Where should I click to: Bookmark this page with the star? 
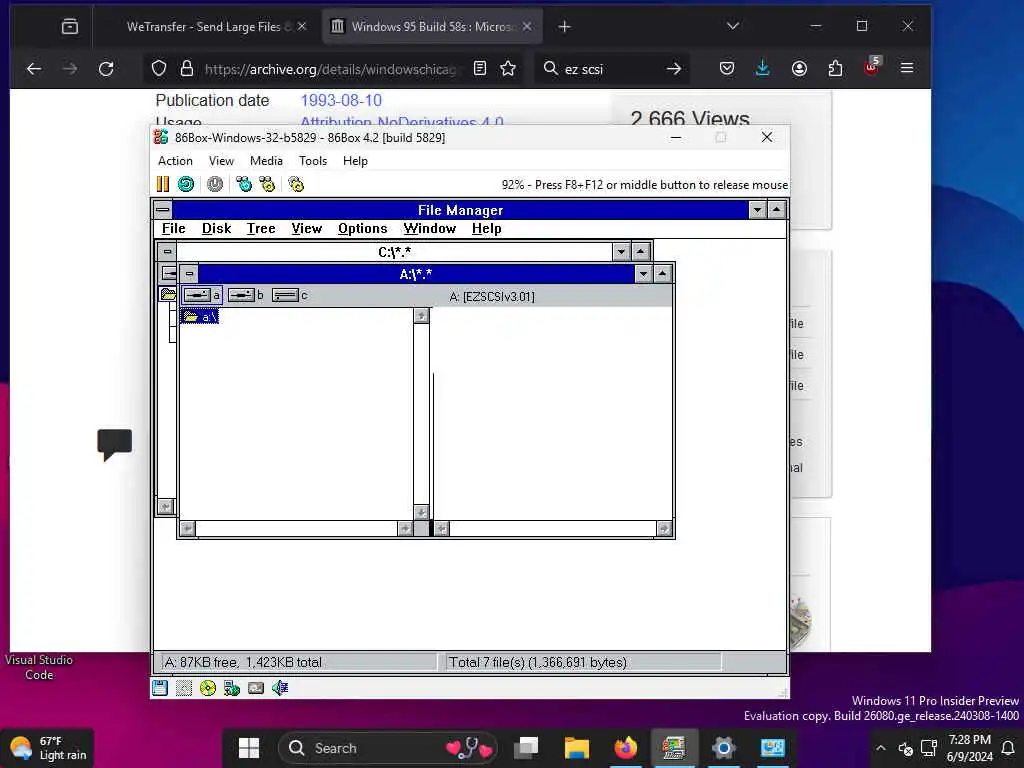pos(508,69)
